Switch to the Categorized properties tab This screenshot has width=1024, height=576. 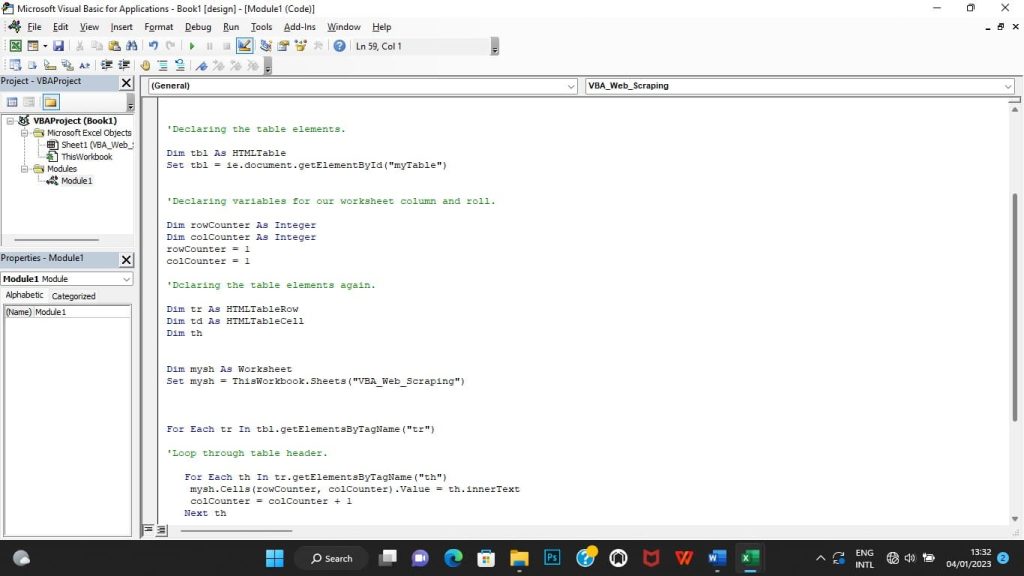pyautogui.click(x=73, y=296)
